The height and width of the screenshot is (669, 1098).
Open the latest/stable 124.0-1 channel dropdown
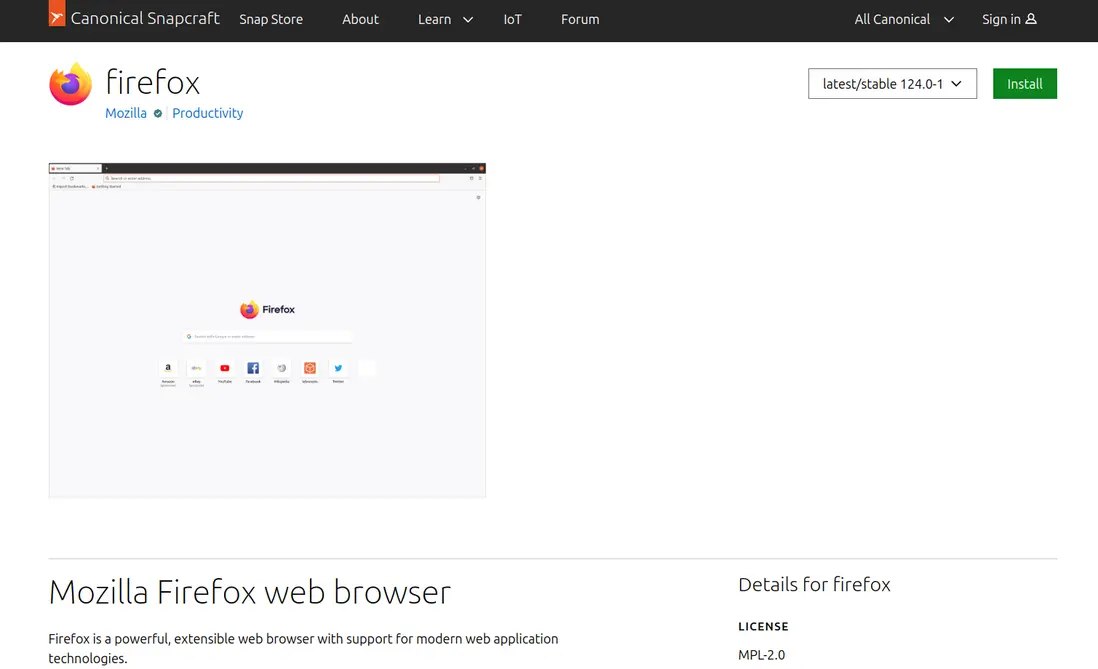tap(892, 83)
